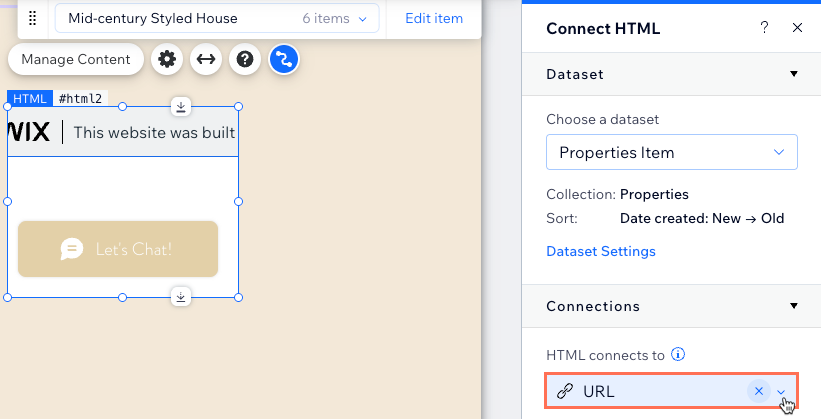This screenshot has width=821, height=419.
Task: Click the blue connect to data icon
Action: tap(284, 59)
